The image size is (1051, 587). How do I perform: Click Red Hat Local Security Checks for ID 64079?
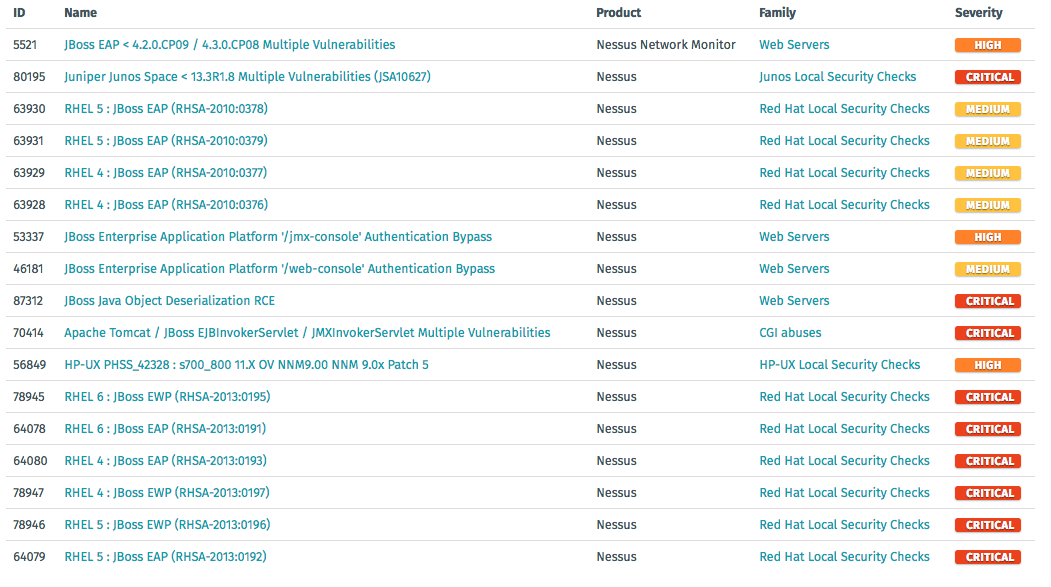click(x=845, y=557)
